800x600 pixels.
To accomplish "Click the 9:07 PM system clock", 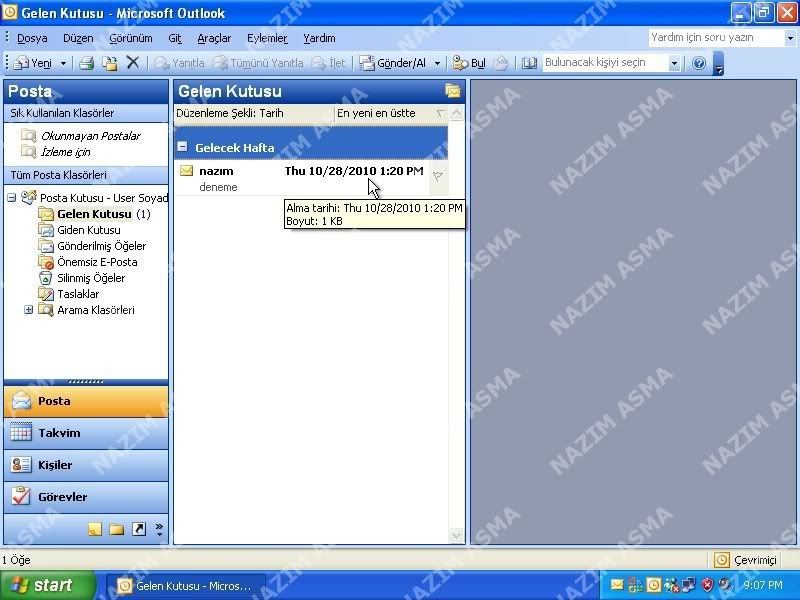I will 762,585.
